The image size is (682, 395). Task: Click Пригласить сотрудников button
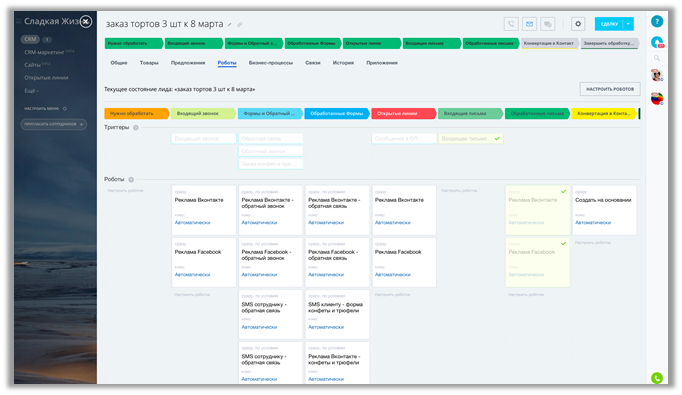[53, 124]
